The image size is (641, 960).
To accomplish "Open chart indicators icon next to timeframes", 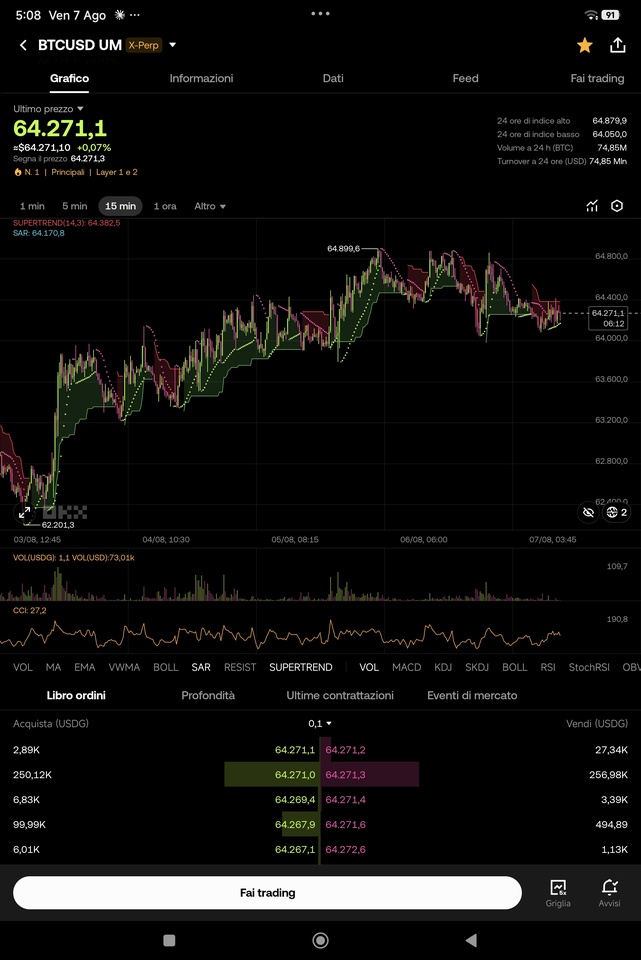I will point(591,206).
